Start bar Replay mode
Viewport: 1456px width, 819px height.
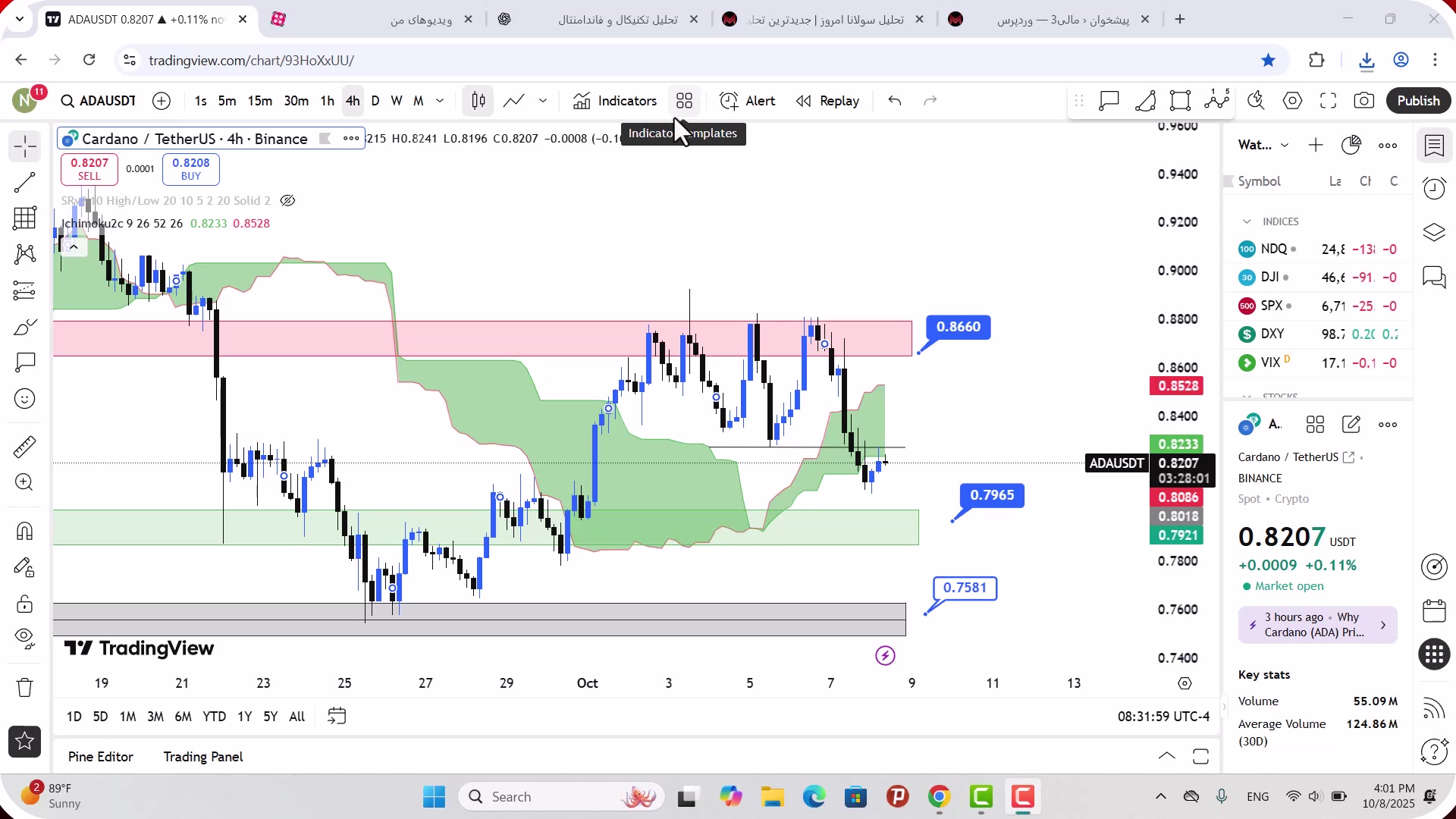827,101
